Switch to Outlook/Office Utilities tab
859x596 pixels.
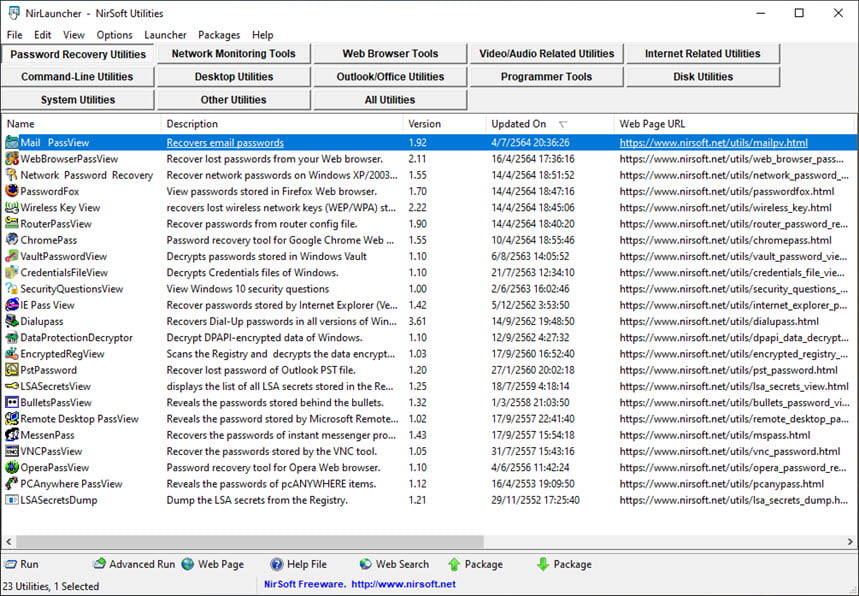click(390, 77)
